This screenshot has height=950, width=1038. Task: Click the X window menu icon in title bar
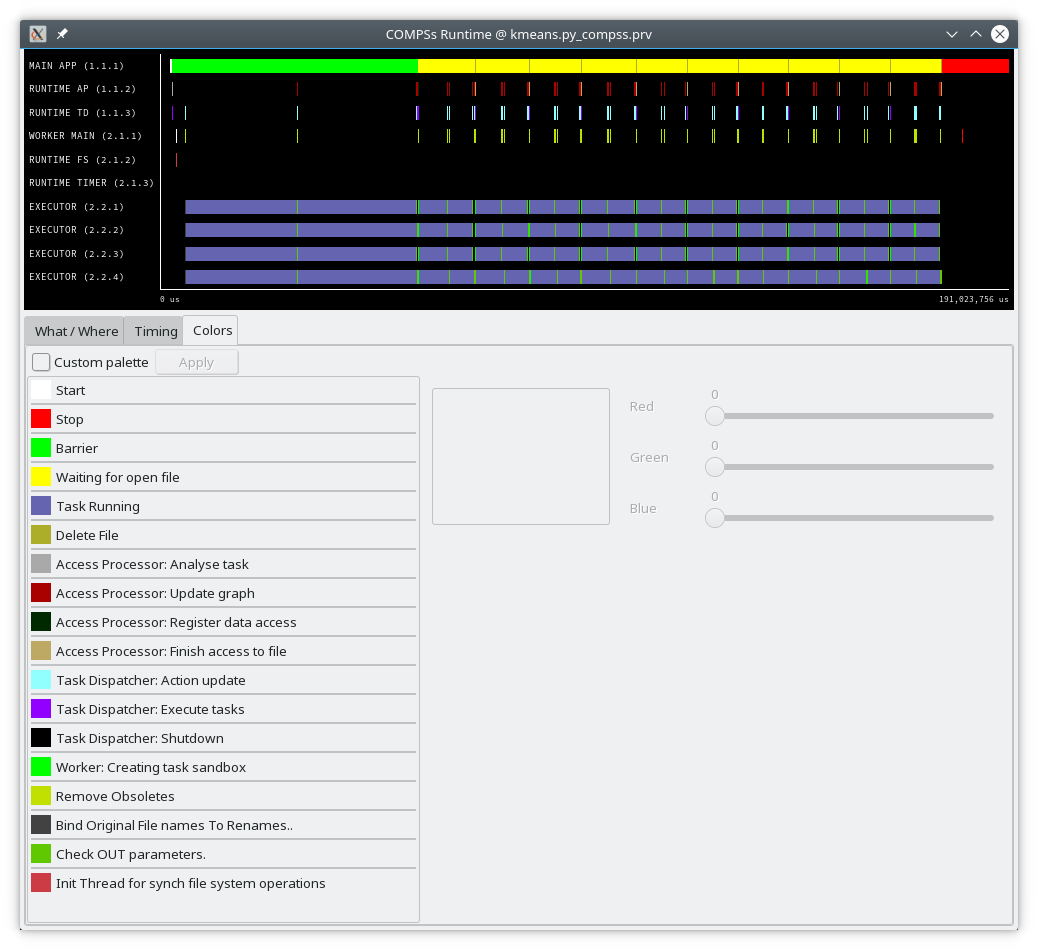coord(38,34)
